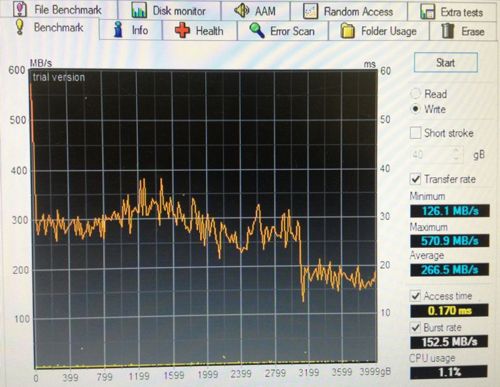Click the Error Scan magnifier icon
500x387 pixels.
(257, 31)
